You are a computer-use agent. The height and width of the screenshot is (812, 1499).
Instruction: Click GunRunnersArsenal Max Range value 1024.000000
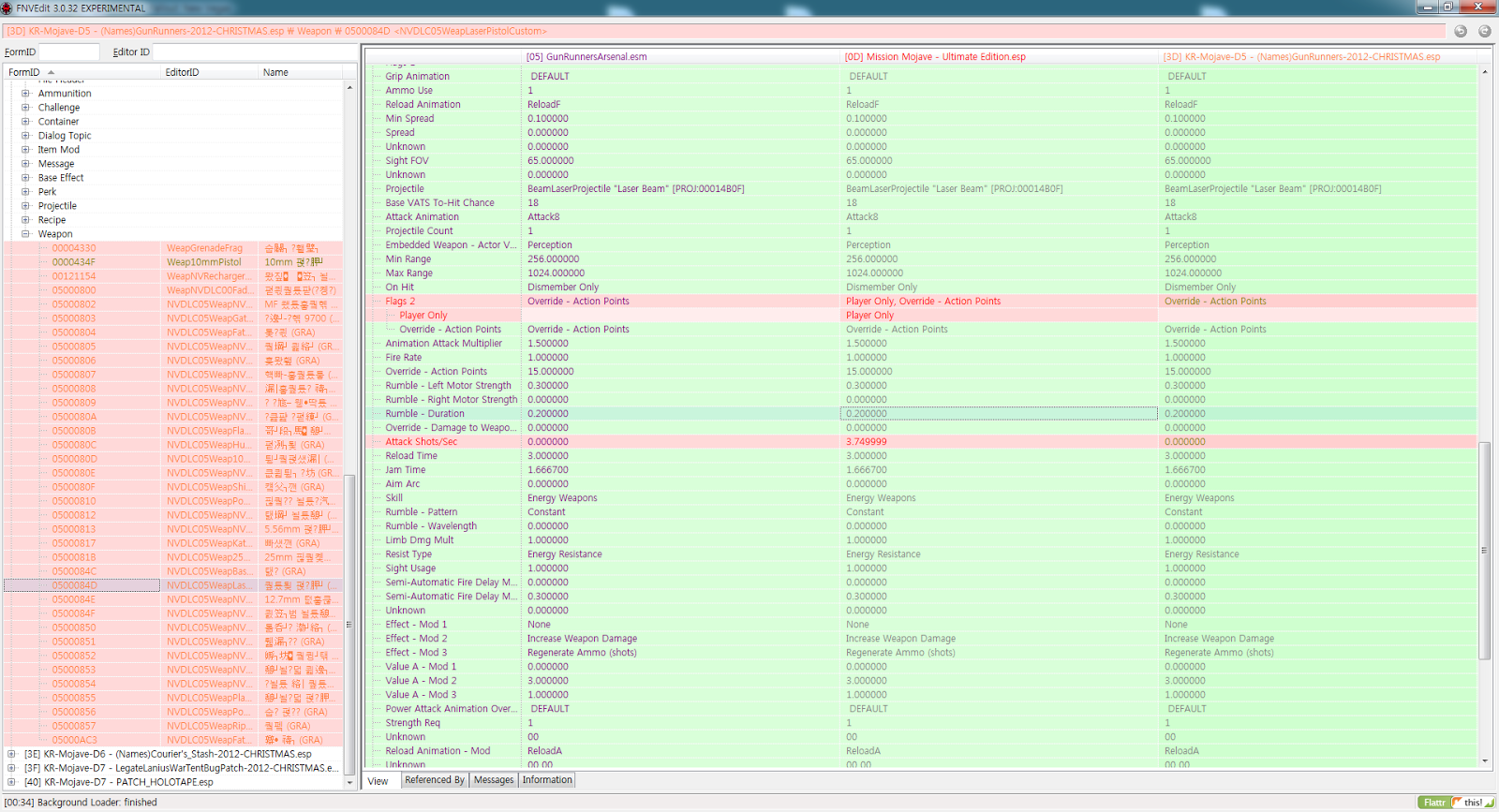pos(556,273)
